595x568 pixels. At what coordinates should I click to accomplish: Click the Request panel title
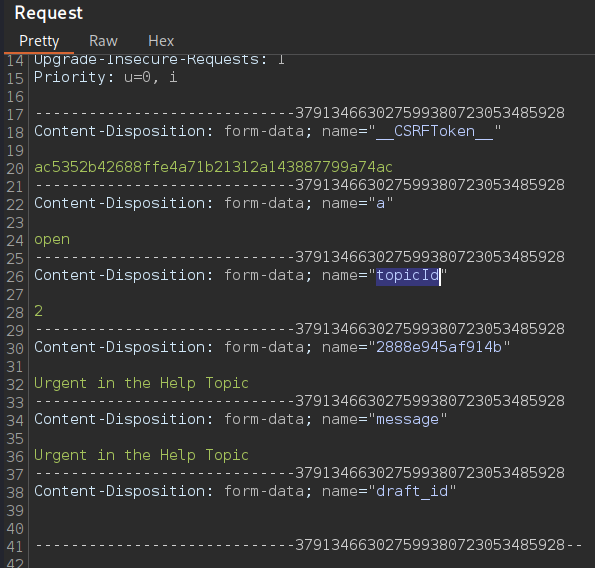[x=49, y=13]
